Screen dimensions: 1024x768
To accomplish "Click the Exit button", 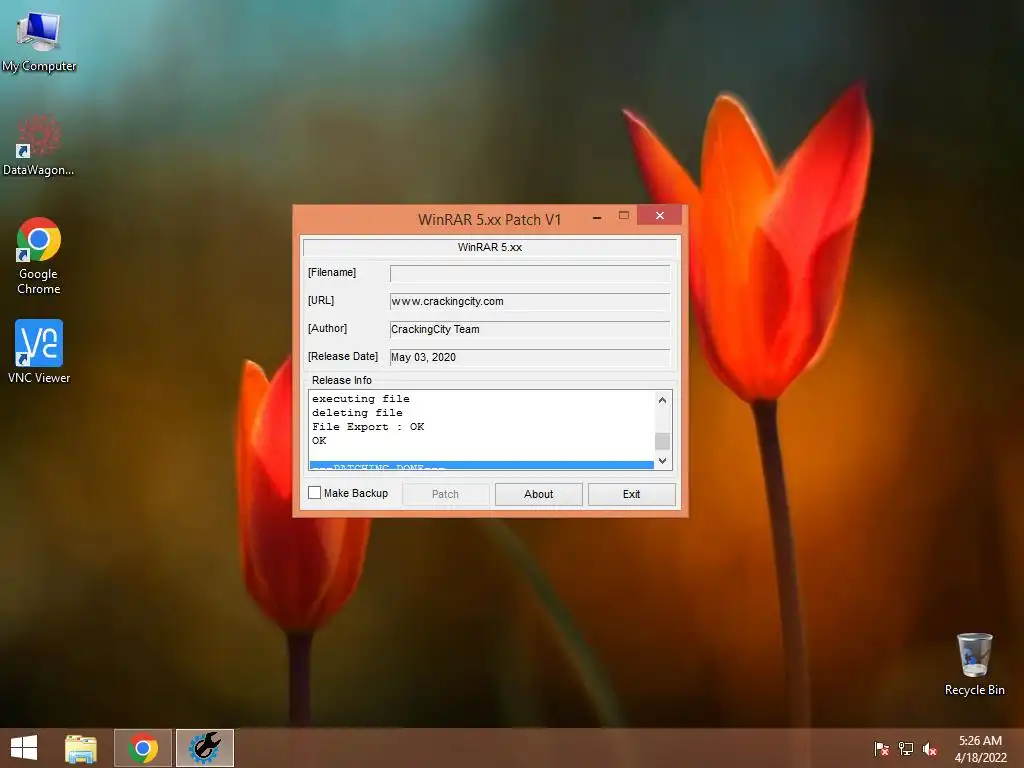I will 632,494.
